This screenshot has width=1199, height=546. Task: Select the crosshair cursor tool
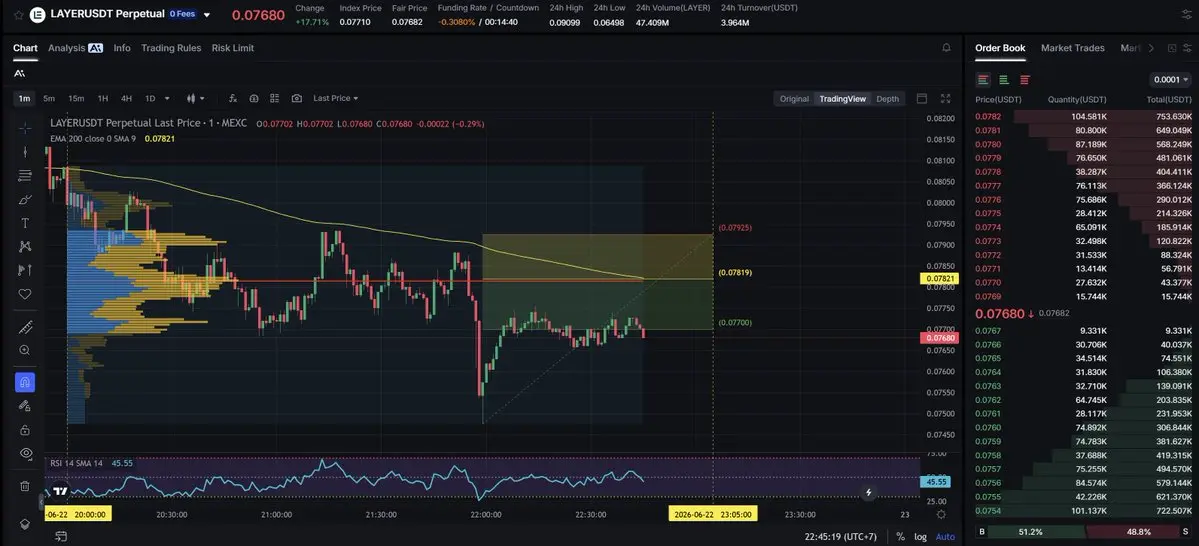25,128
